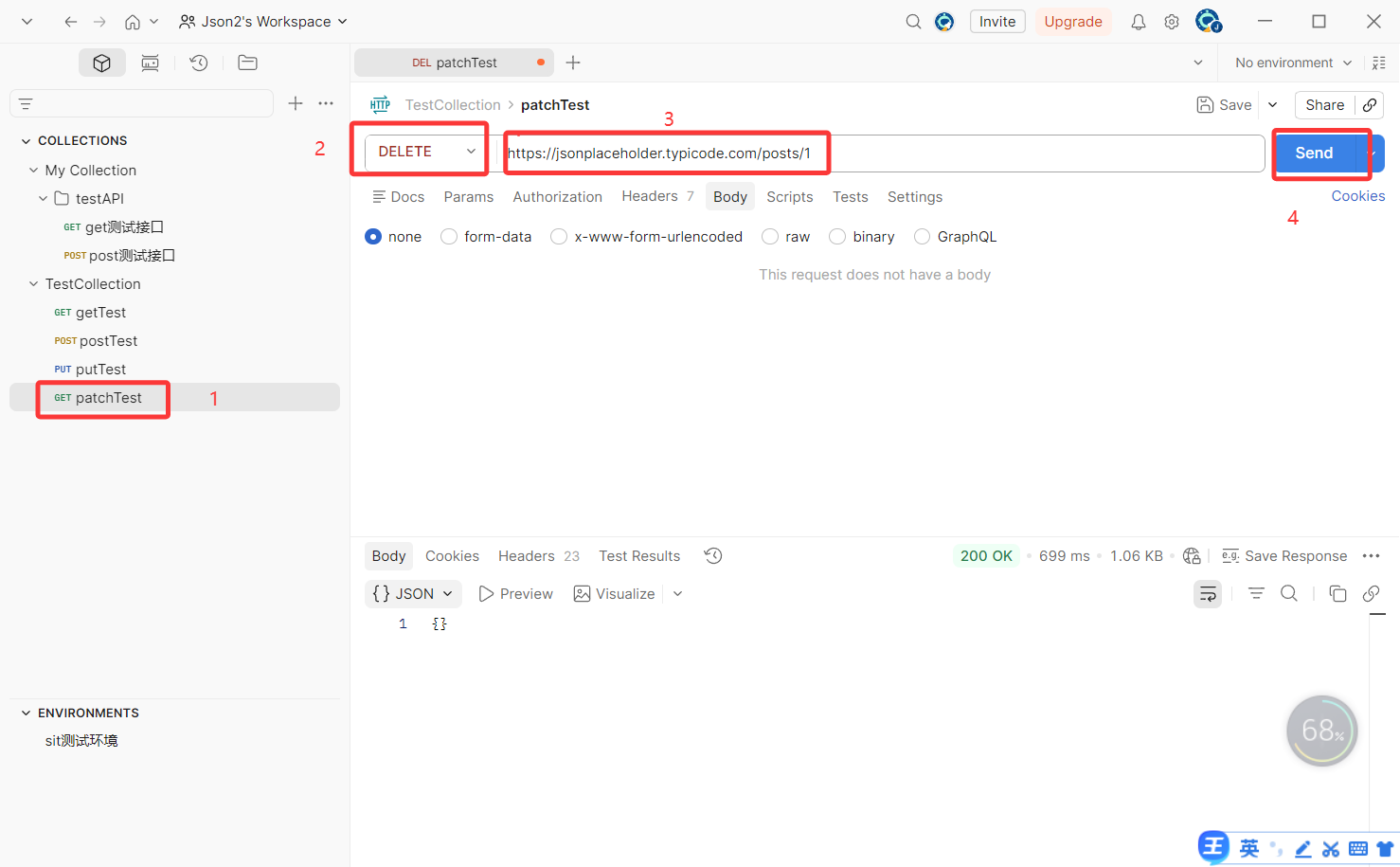
Task: Open the Tests tab
Action: (850, 197)
